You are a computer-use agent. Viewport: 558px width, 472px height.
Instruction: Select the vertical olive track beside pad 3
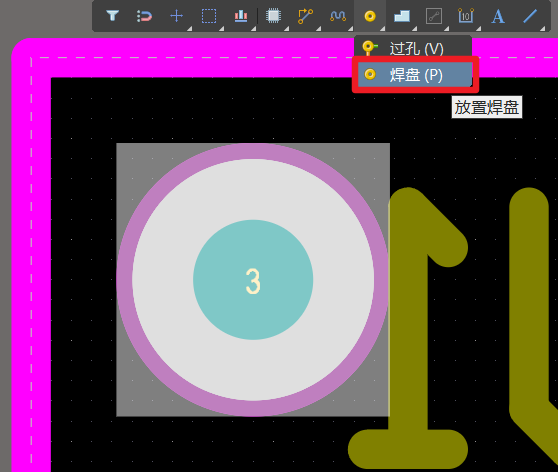click(408, 320)
